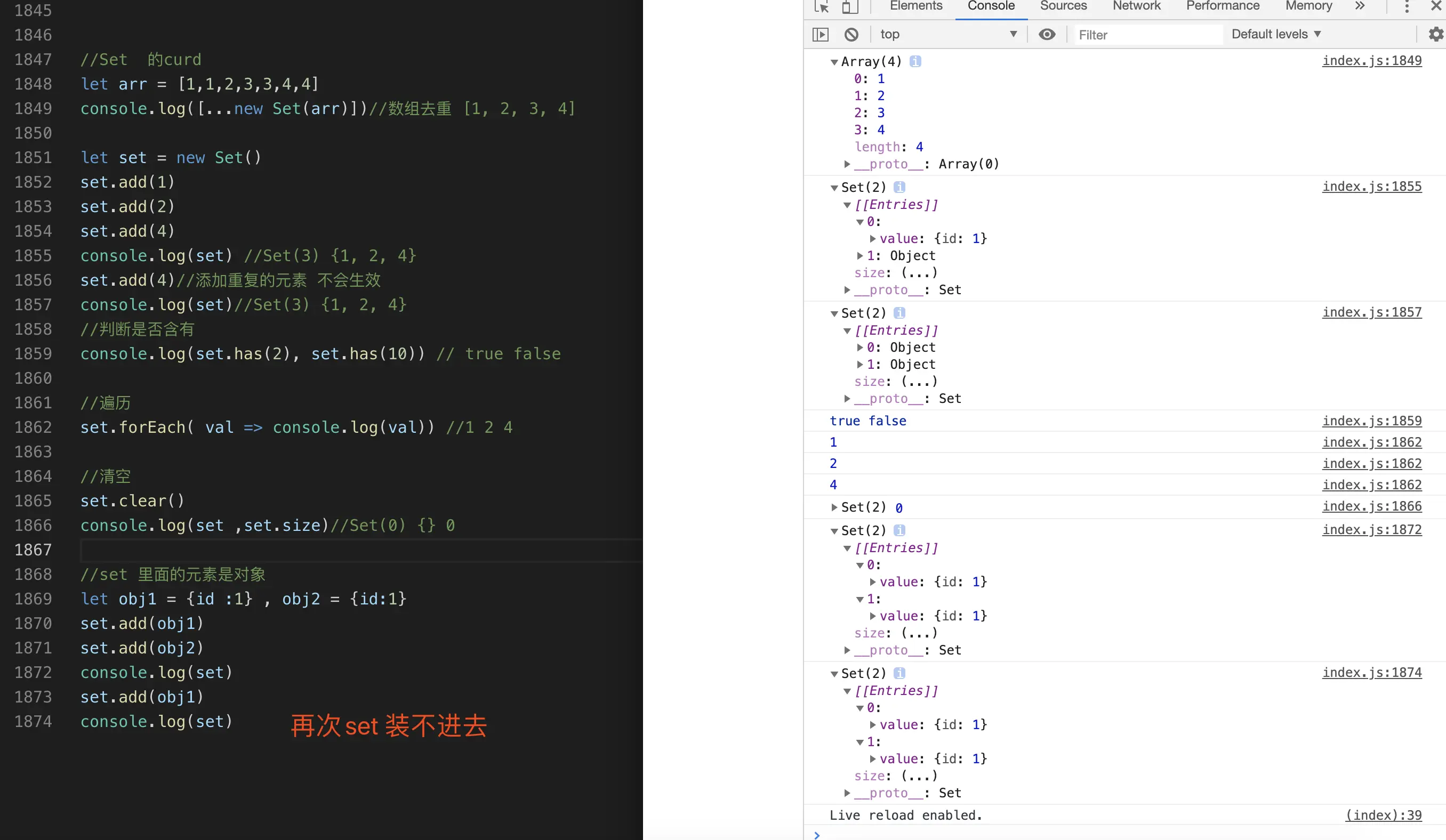Collapse the Set(2) entry logged at index.js:1874
This screenshot has height=840, width=1446.
click(x=834, y=674)
